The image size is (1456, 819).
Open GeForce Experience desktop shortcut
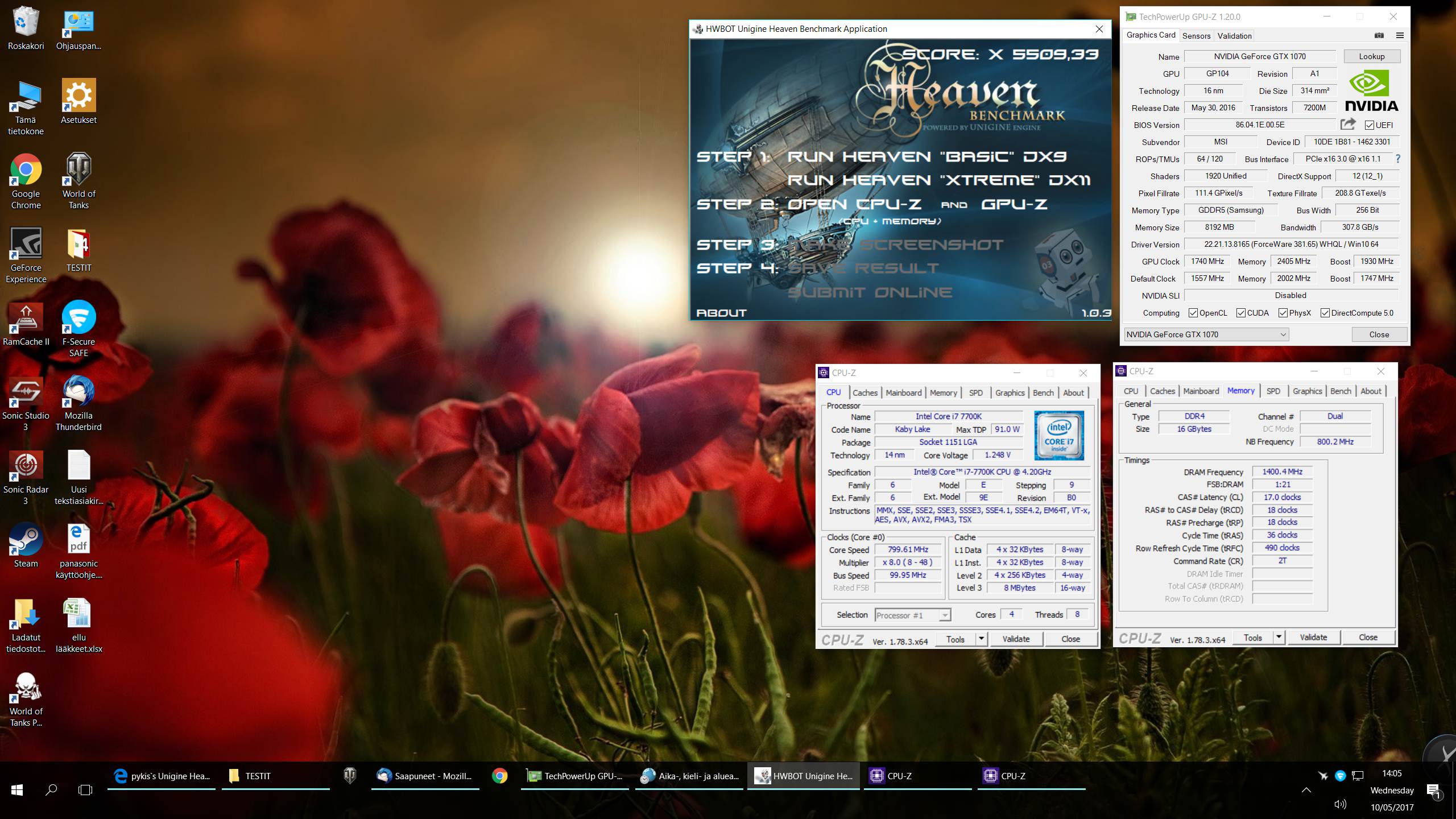point(26,256)
